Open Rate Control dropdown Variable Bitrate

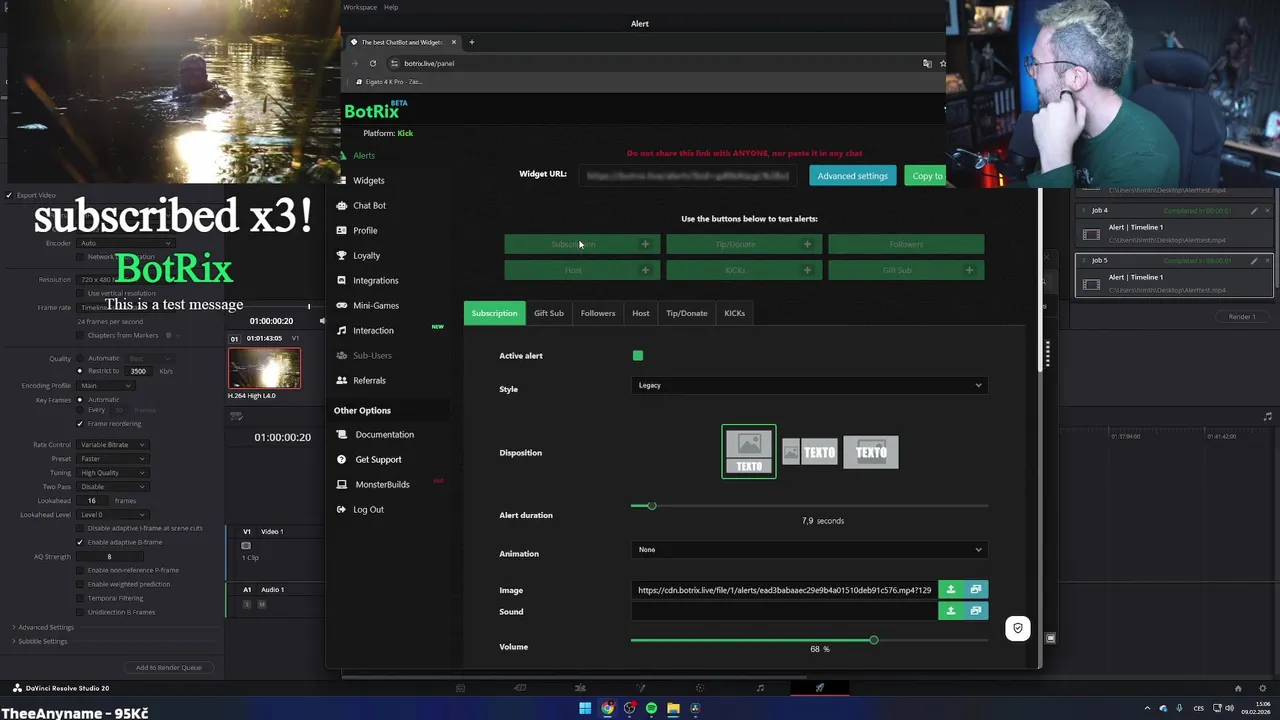[112, 444]
